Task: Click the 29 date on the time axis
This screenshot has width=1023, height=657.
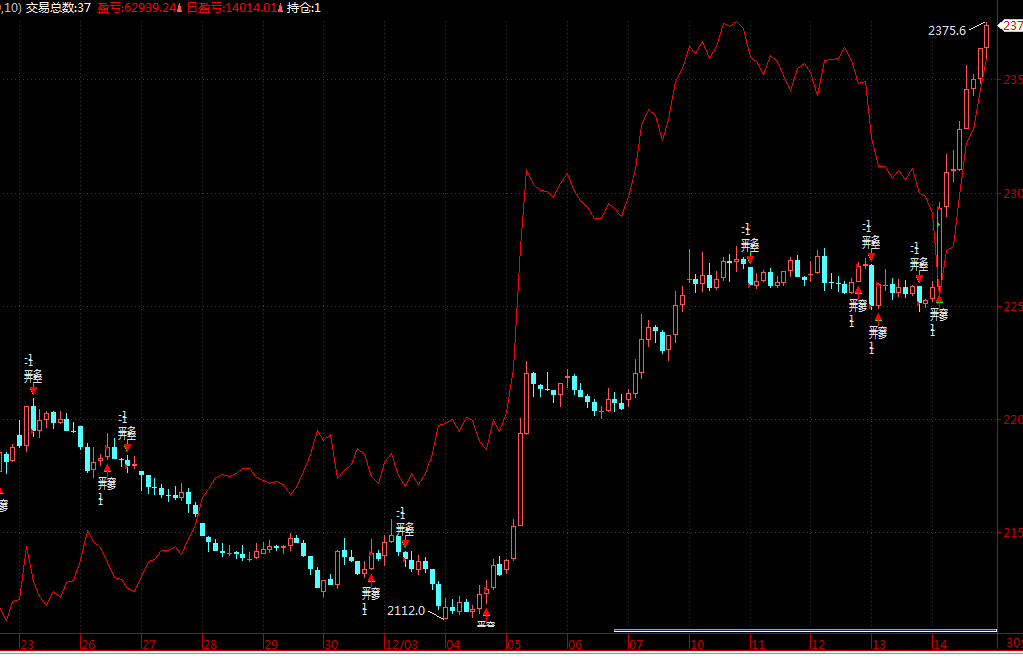Action: (270, 645)
